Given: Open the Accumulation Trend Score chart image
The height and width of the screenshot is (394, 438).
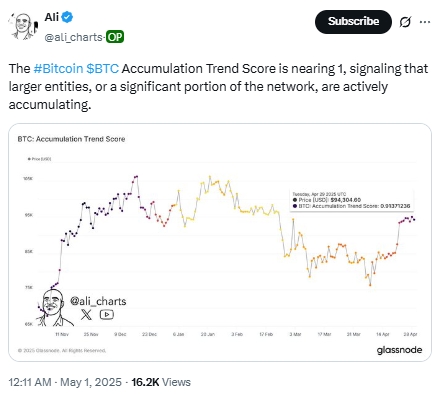Looking at the screenshot, I should (x=220, y=242).
